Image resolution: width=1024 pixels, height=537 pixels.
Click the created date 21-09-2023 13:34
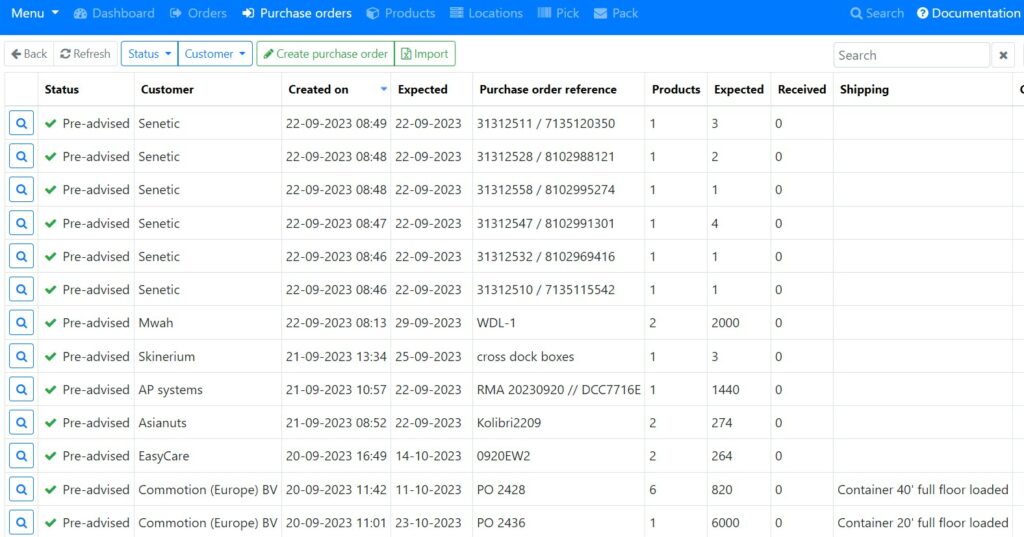(336, 357)
